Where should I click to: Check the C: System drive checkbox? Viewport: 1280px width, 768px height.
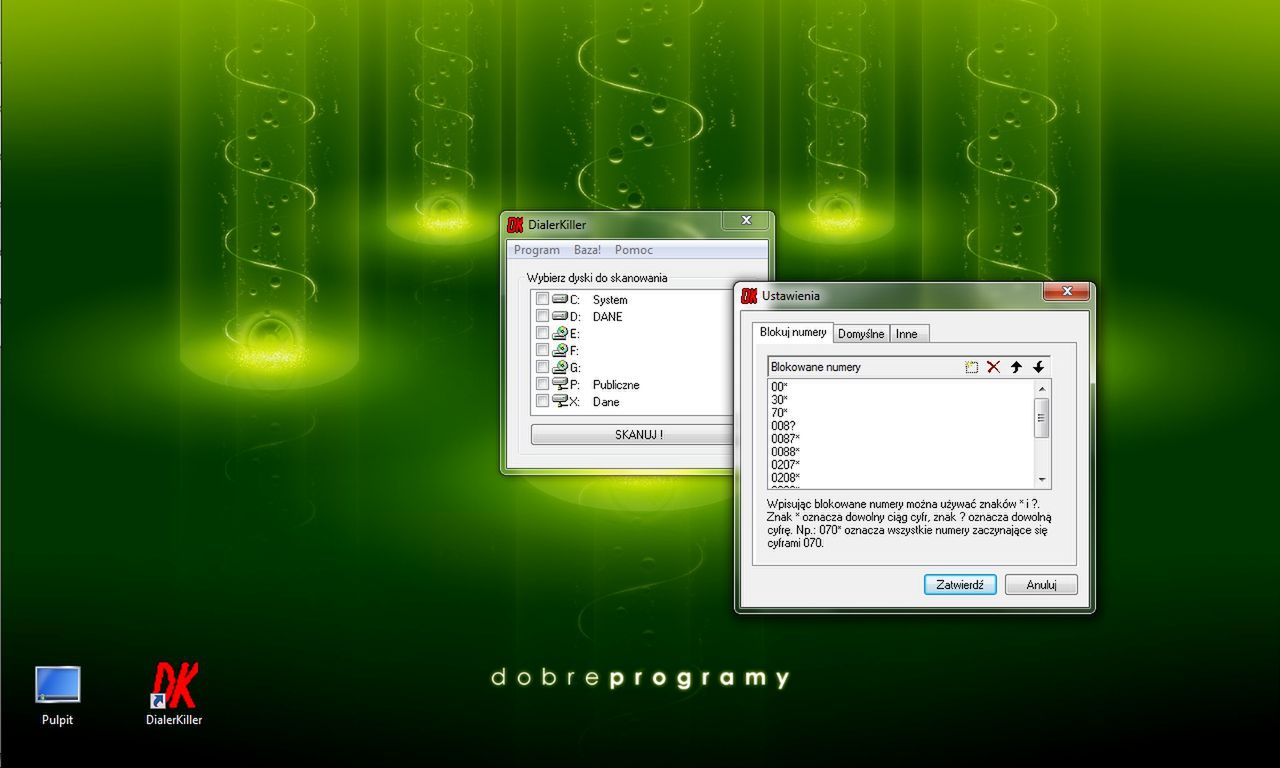(542, 299)
